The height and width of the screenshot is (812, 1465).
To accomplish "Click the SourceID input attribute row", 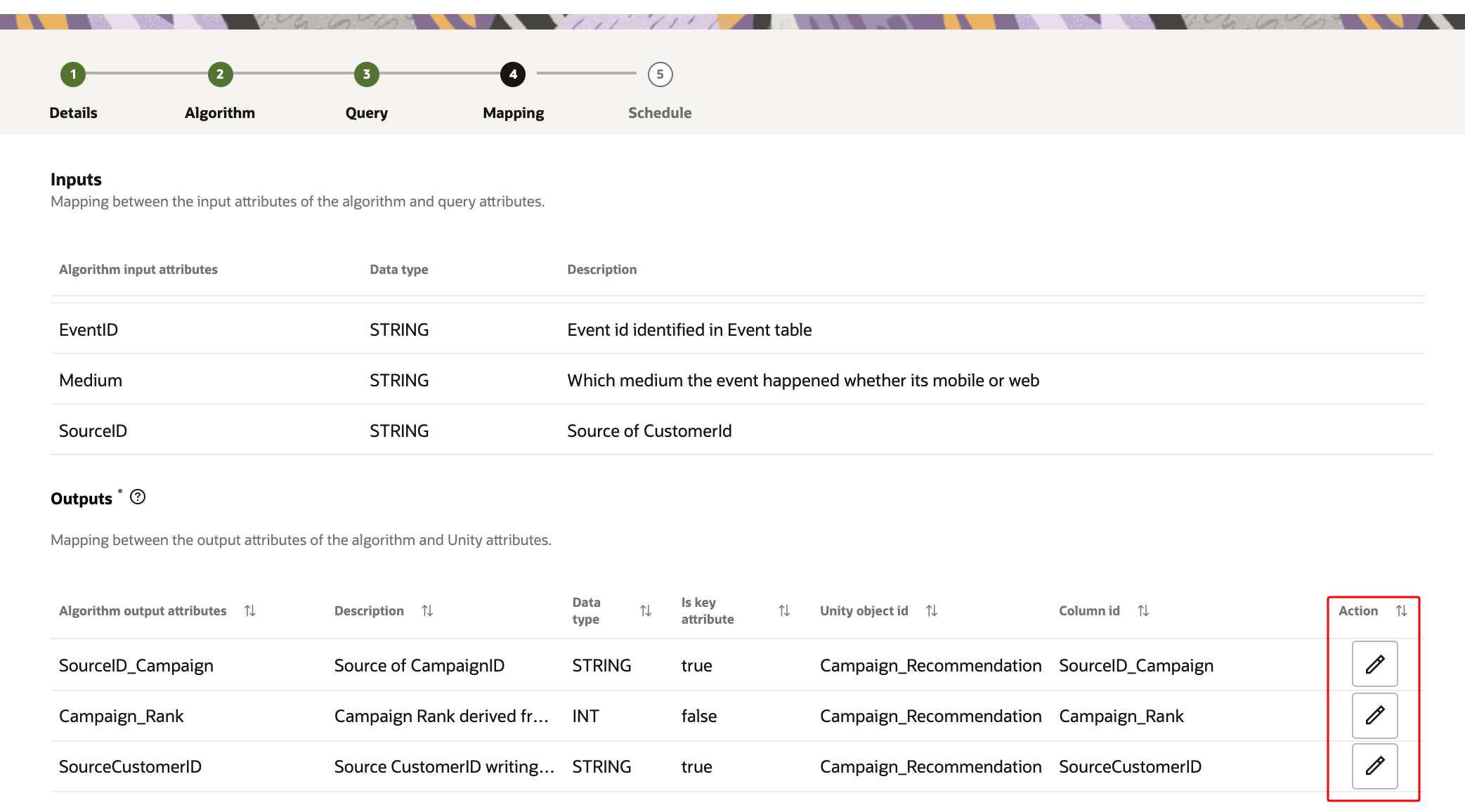I will pos(93,431).
